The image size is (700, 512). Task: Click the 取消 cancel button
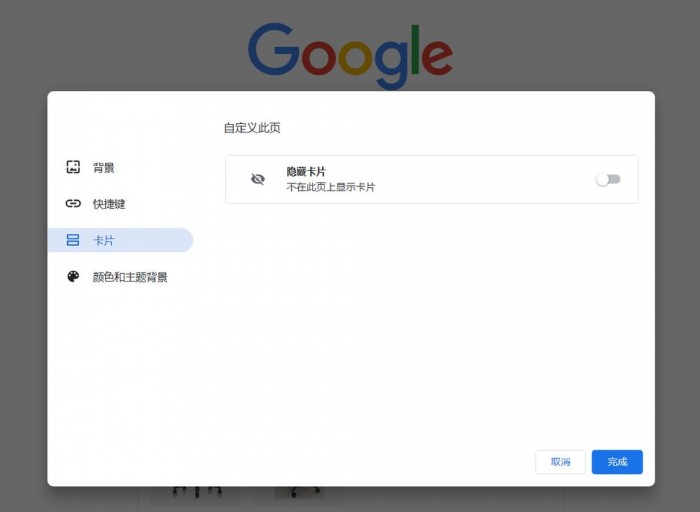(560, 462)
